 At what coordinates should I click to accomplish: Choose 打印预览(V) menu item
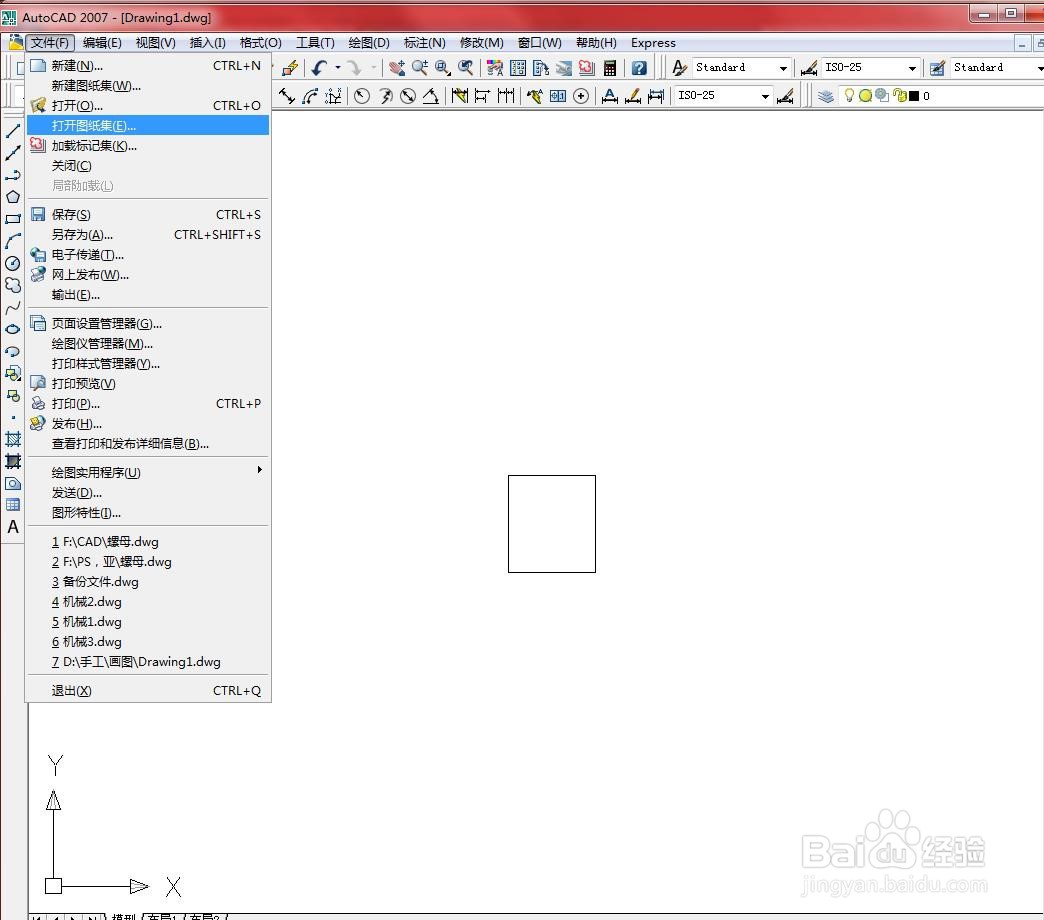(x=148, y=383)
